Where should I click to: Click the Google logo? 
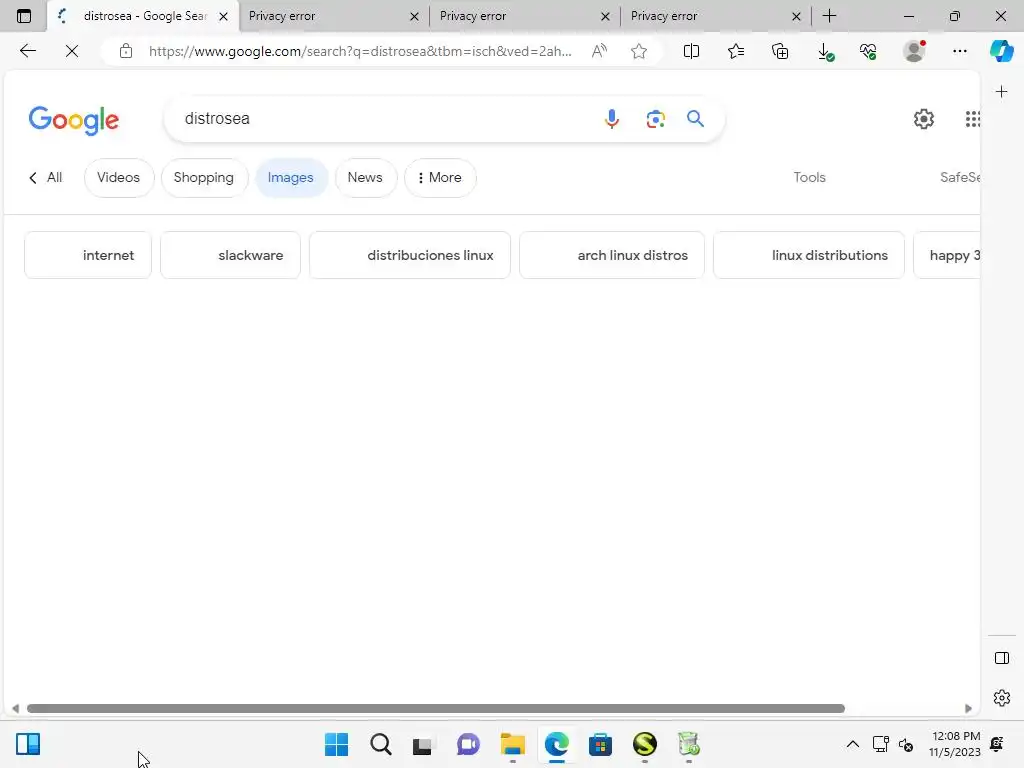(x=74, y=120)
